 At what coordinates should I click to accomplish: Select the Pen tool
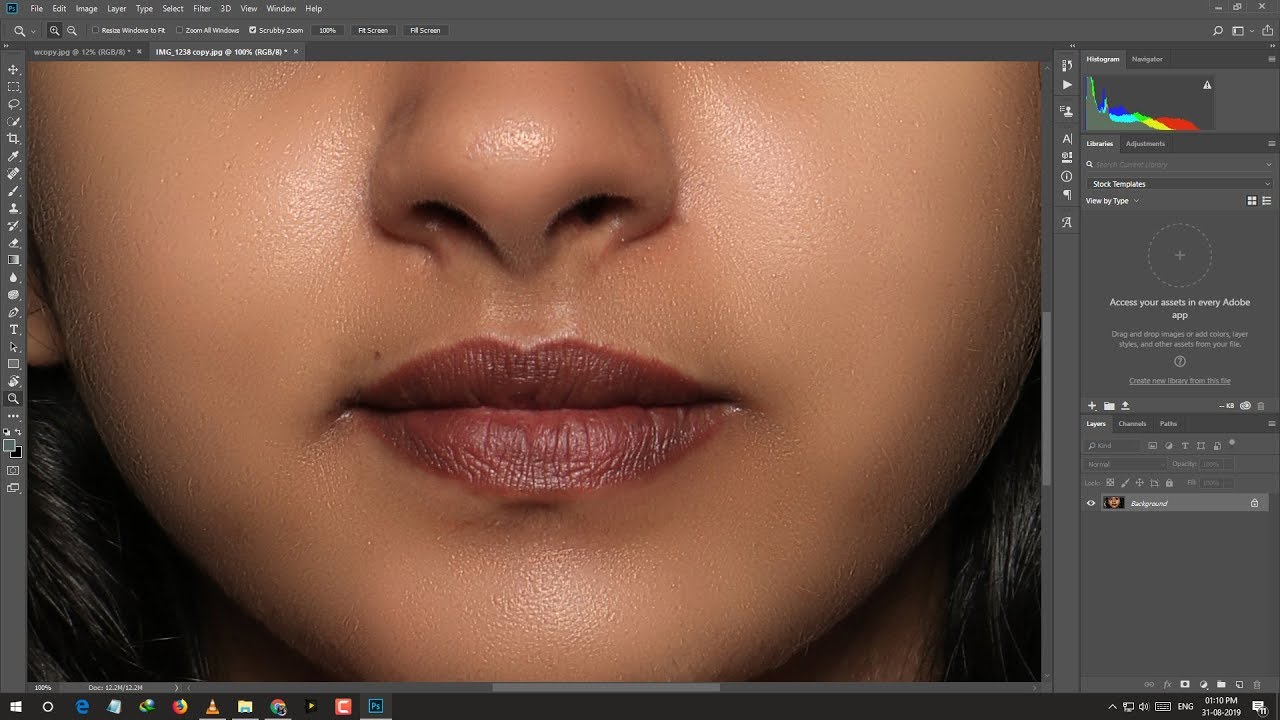pos(14,312)
